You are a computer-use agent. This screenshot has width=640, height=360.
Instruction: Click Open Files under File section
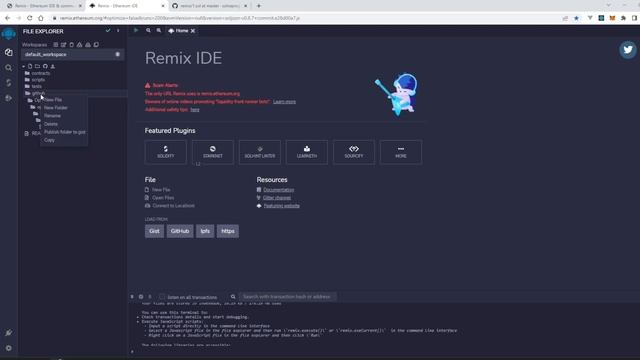pos(163,198)
